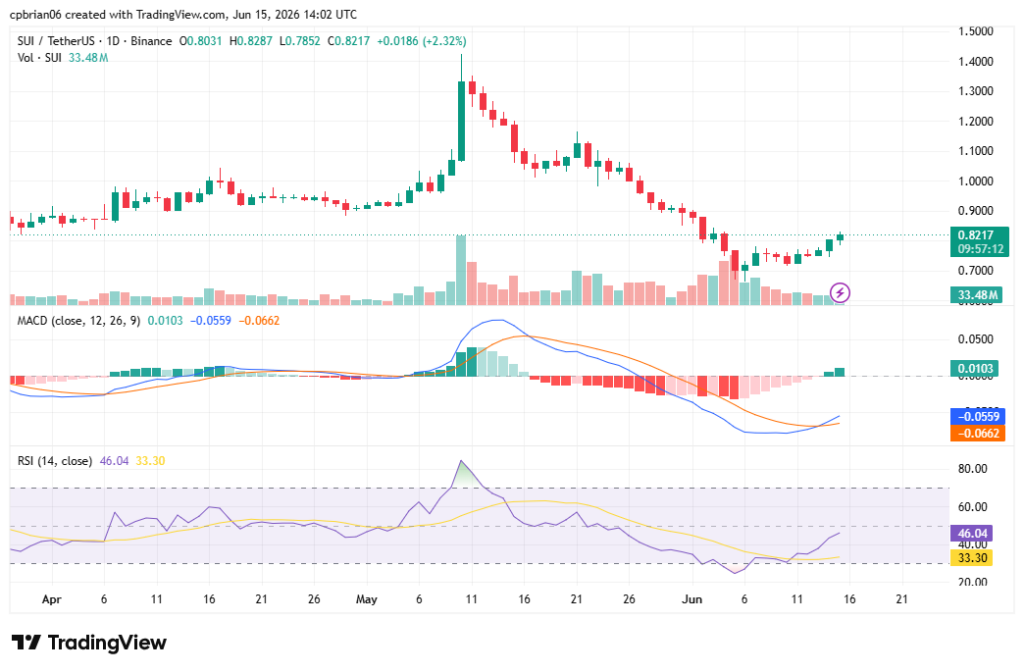Click the change value +0.0186 (+2.32%)
This screenshot has height=672, width=1024.
pyautogui.click(x=422, y=41)
